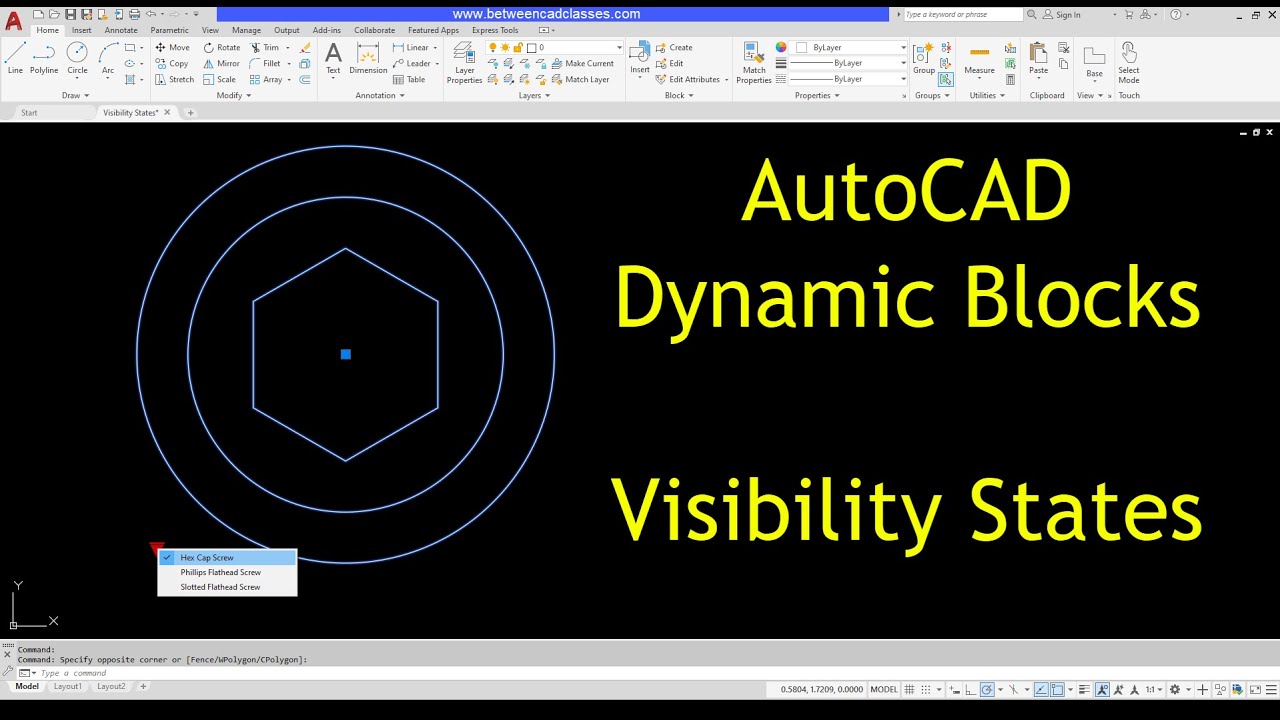The image size is (1280, 720).
Task: Activate the Move command
Action: coord(172,47)
